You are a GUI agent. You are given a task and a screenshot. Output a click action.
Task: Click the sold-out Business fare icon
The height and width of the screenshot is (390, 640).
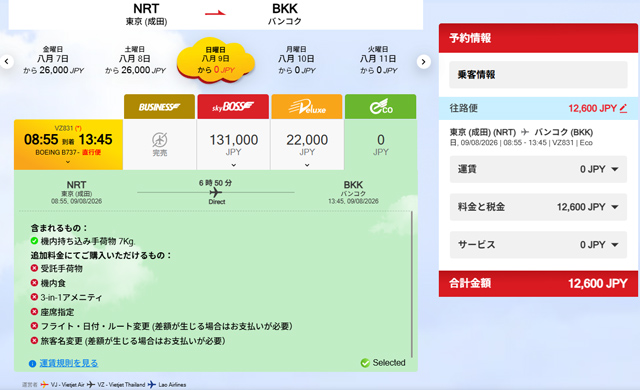pos(160,140)
